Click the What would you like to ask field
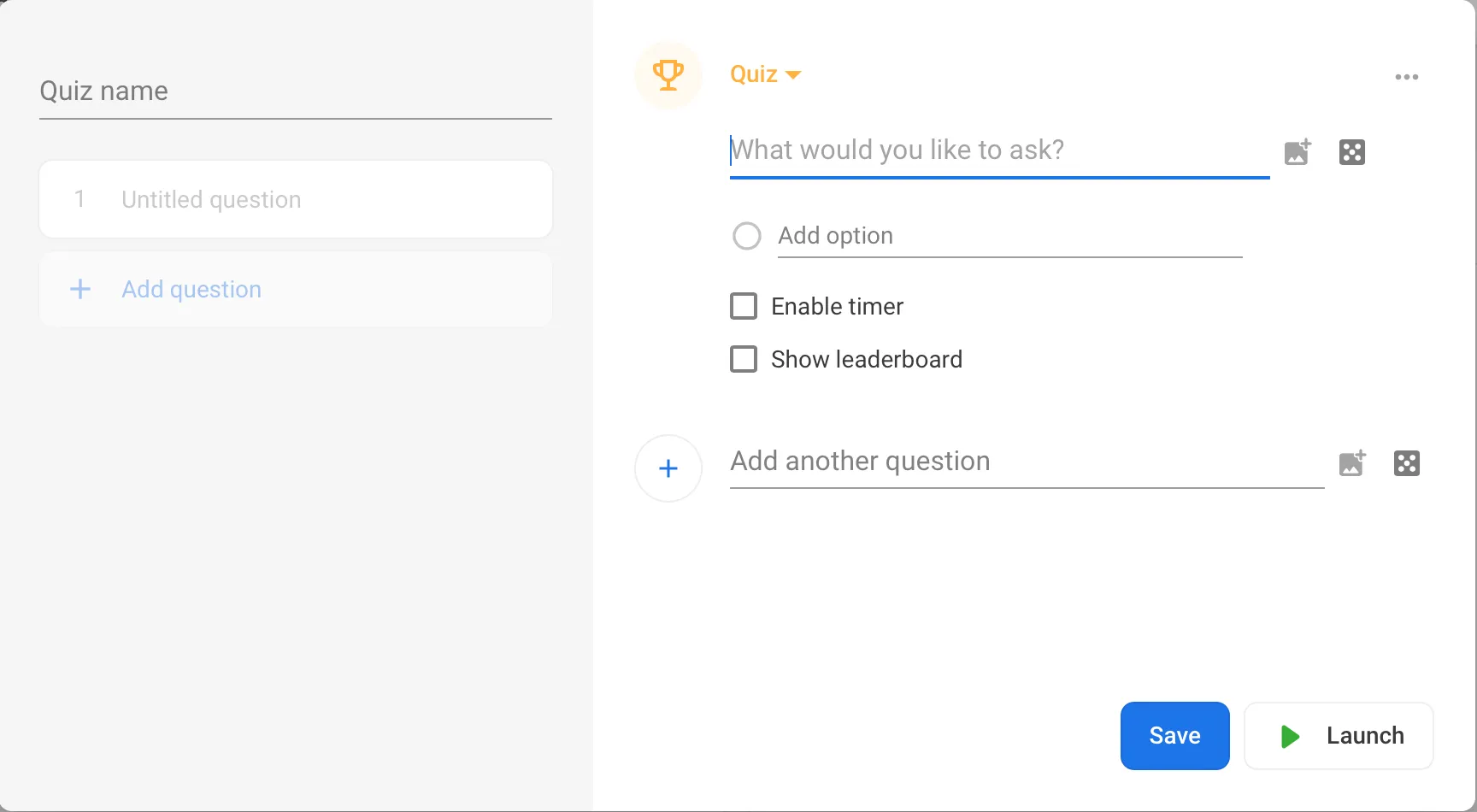 [x=998, y=150]
